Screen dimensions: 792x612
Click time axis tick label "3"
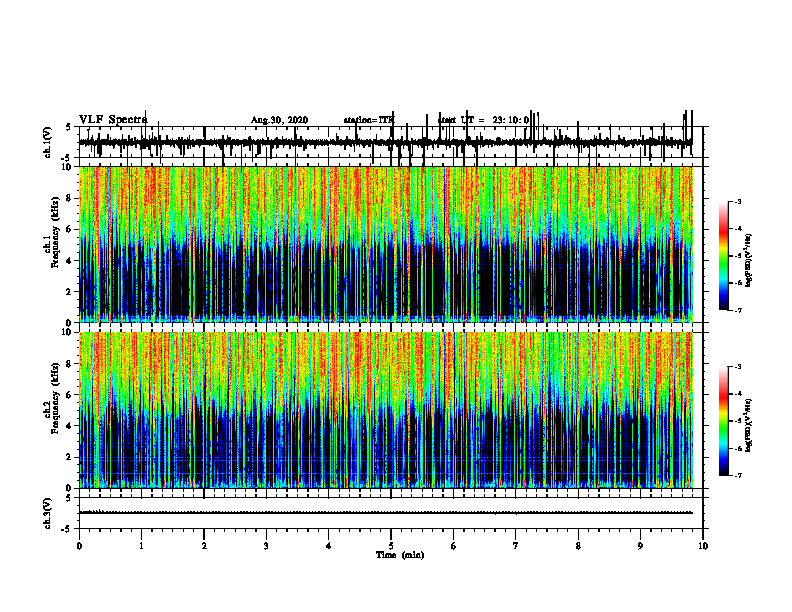266,546
